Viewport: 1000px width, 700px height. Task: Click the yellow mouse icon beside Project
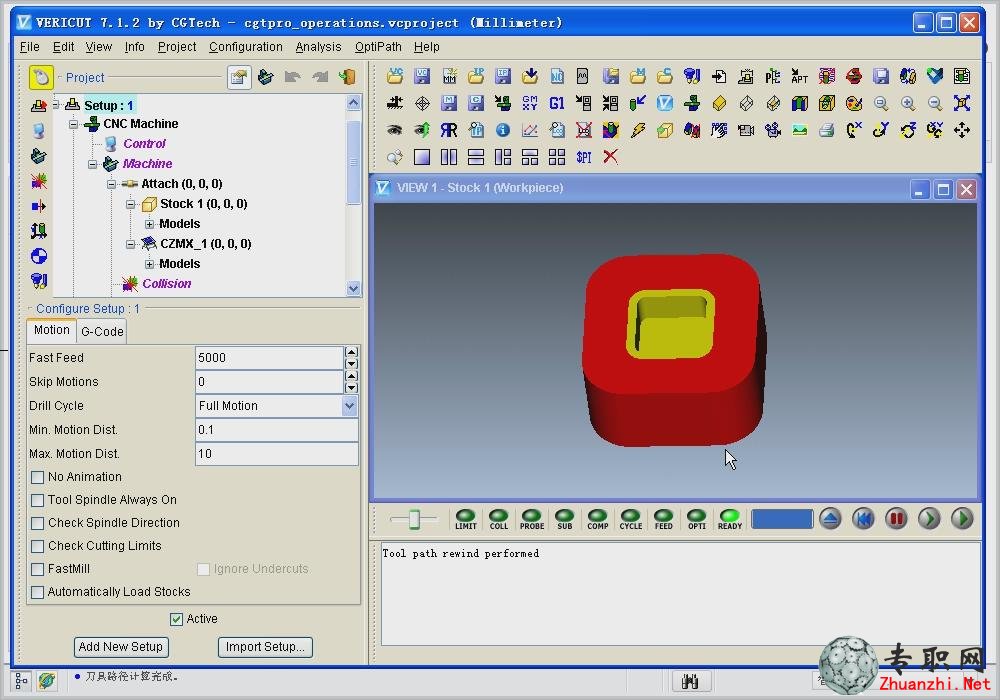tap(41, 77)
